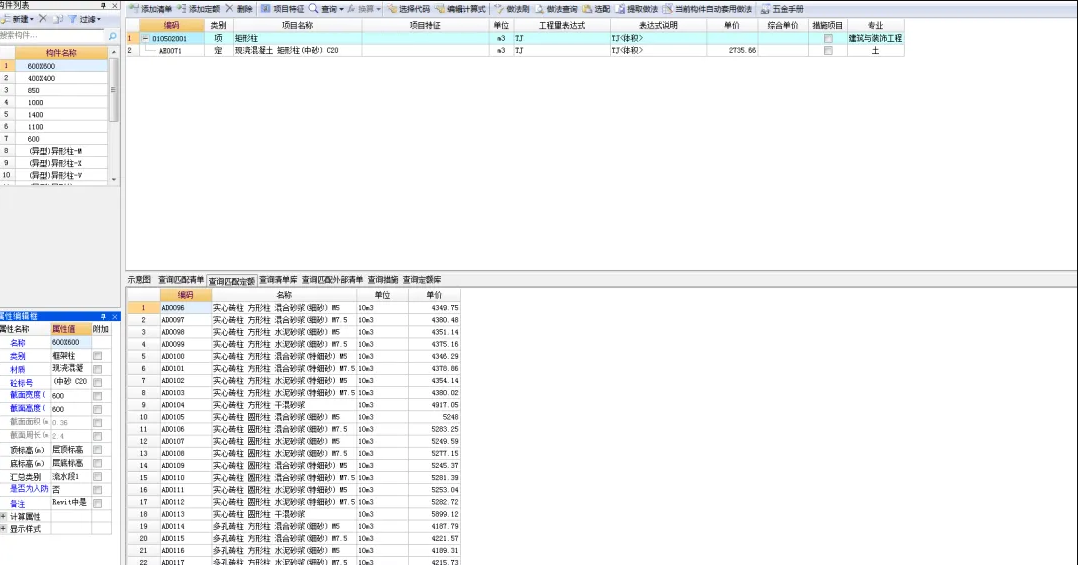Click the 搜索构件 search input field
Screen dimensions: 1078x565
coord(53,36)
